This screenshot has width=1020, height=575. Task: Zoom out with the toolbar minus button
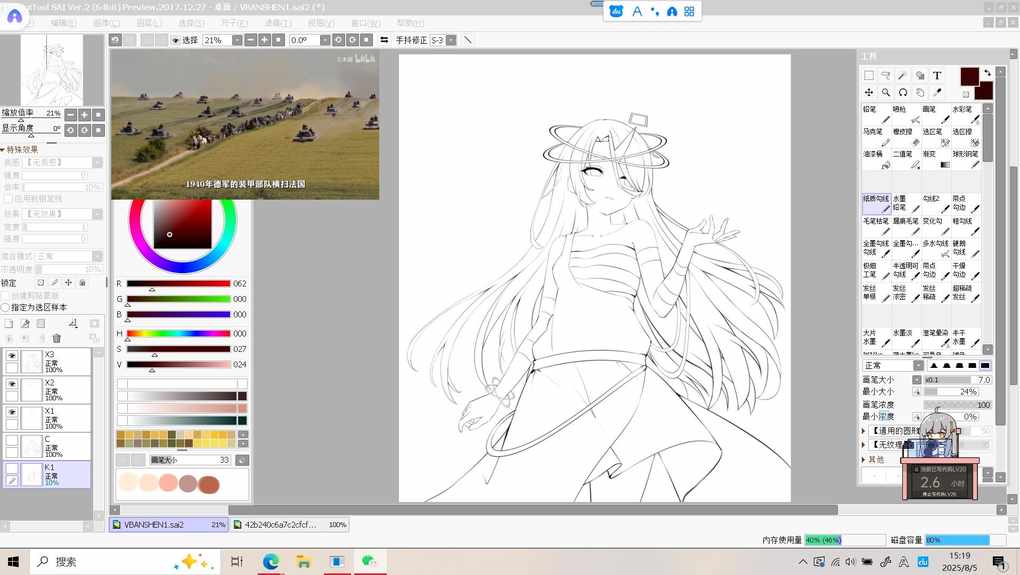coord(250,40)
